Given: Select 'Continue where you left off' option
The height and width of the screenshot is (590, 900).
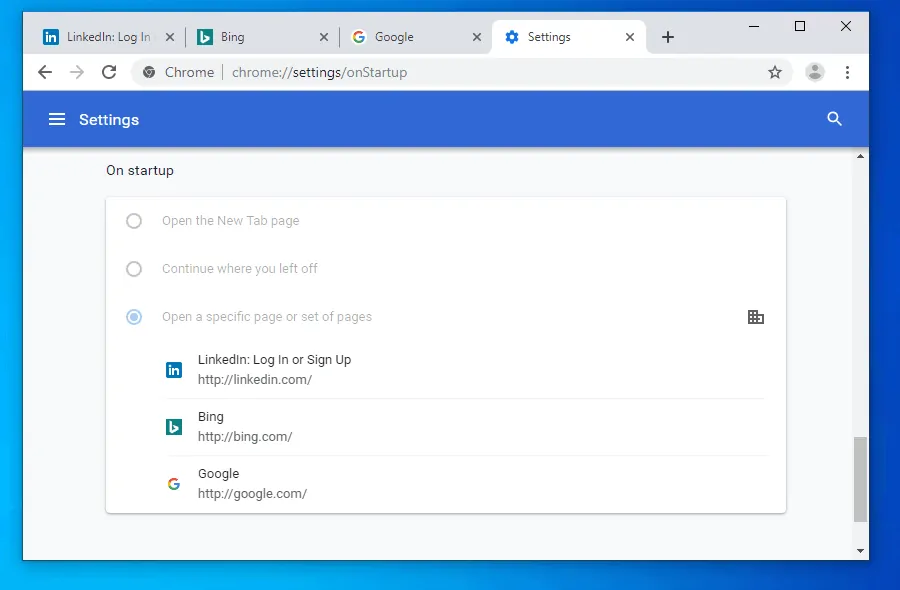Looking at the screenshot, I should (x=134, y=269).
